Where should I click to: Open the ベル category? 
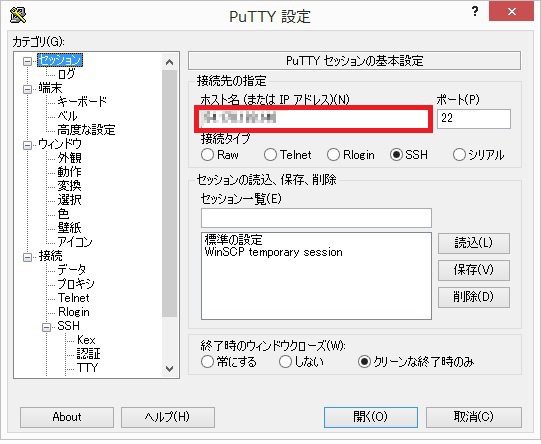[67, 116]
